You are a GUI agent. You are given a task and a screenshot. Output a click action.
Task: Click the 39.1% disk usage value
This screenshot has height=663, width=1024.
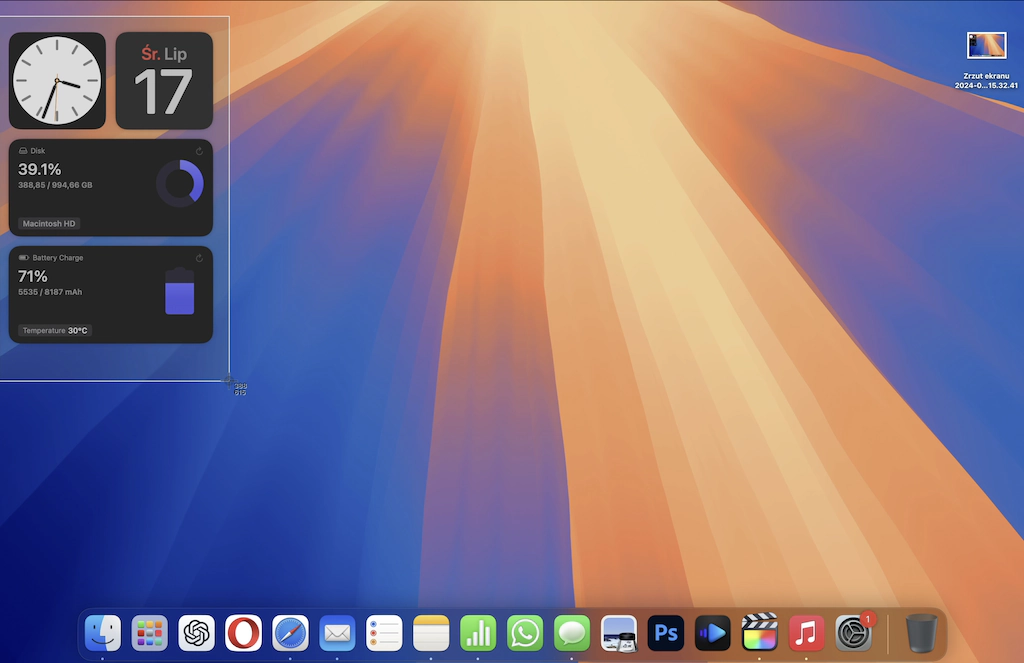(39, 170)
